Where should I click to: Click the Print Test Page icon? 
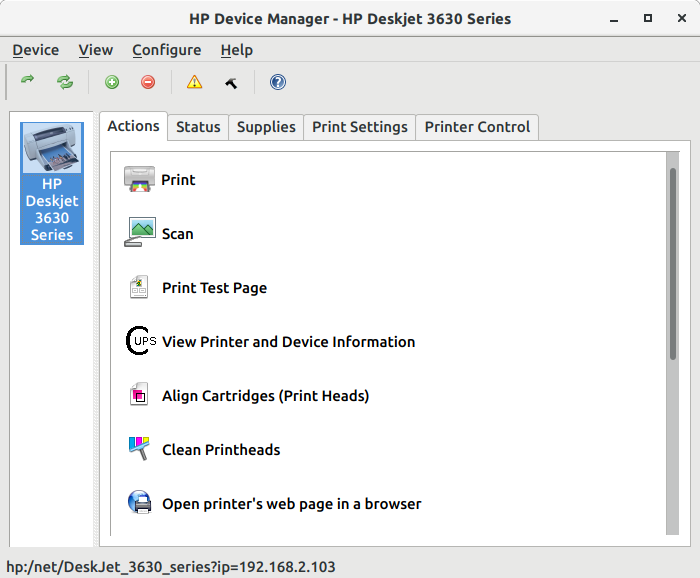[x=139, y=287]
